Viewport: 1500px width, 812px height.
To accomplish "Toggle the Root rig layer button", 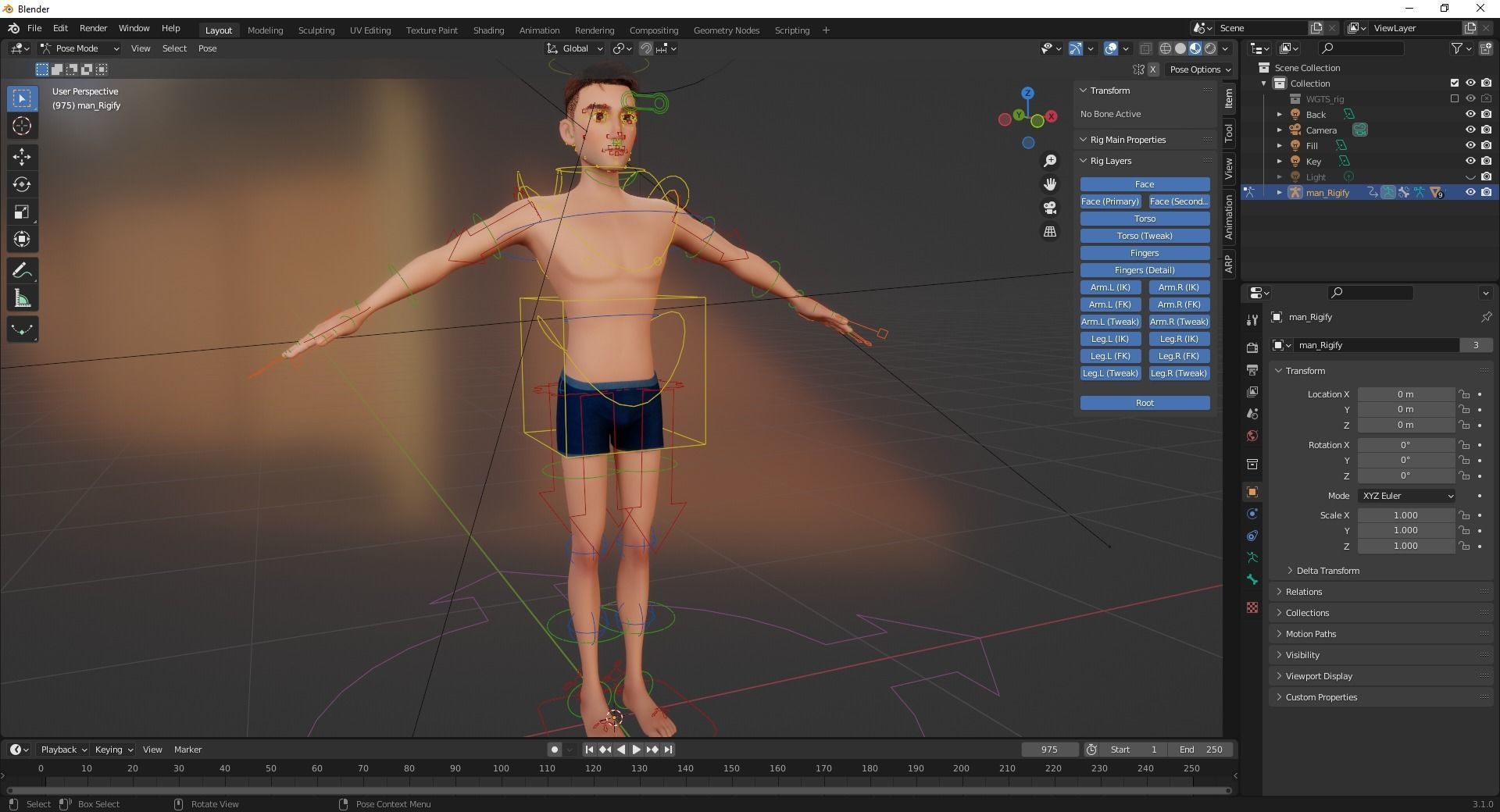I will click(x=1145, y=403).
